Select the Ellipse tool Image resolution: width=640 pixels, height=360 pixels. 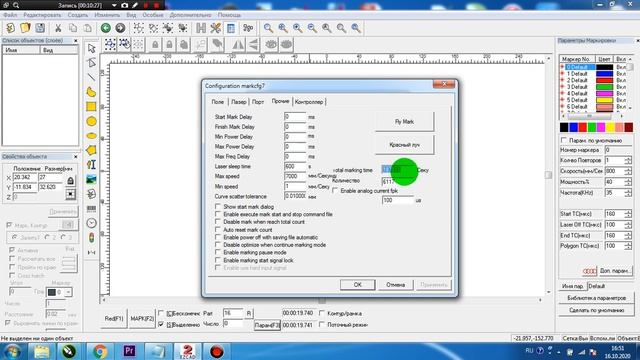click(91, 136)
